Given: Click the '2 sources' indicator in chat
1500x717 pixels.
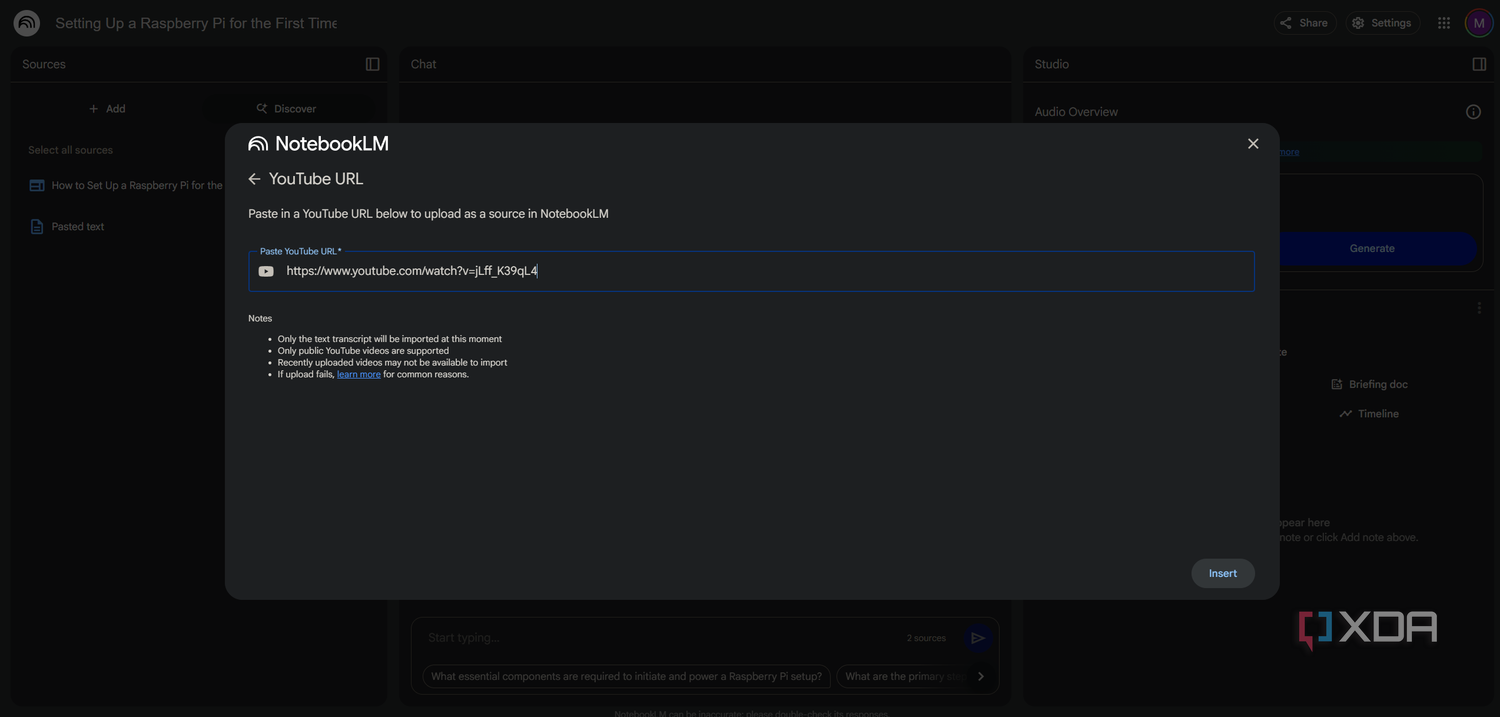Looking at the screenshot, I should 926,638.
